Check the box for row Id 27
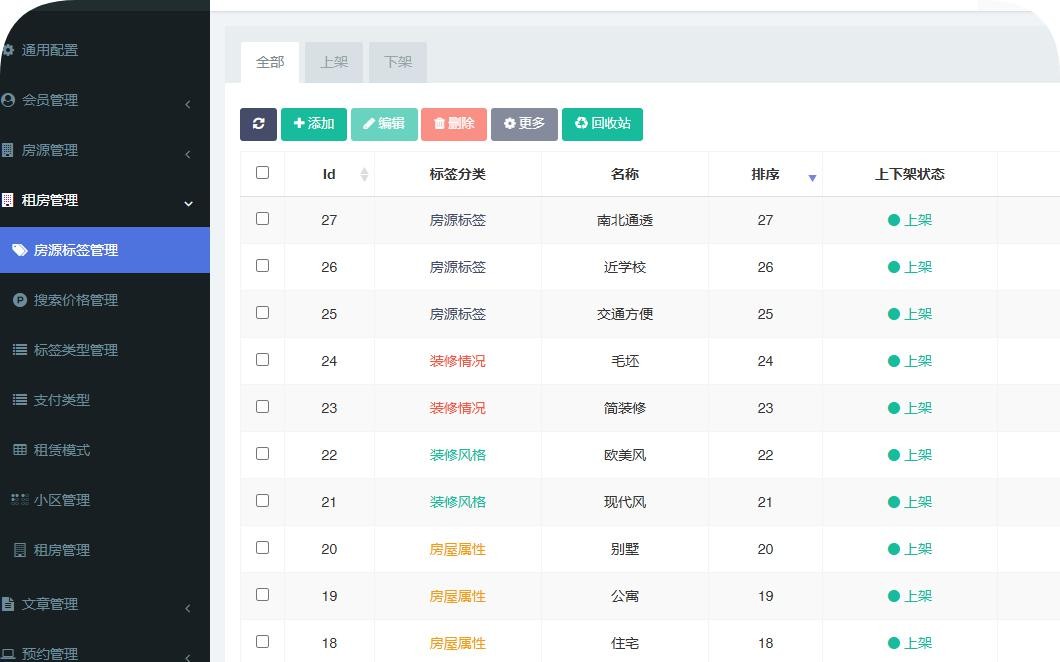1060x662 pixels. 262,219
